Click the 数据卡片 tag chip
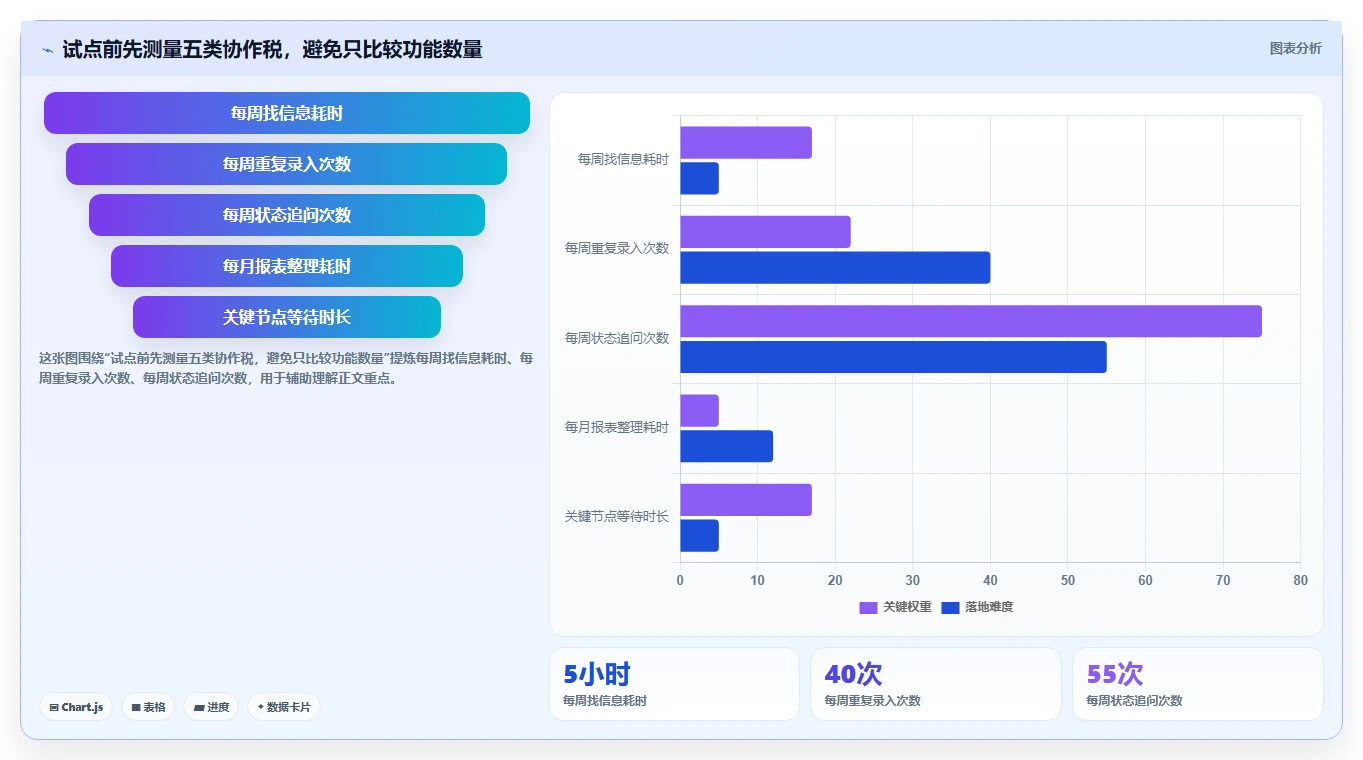 [x=284, y=707]
